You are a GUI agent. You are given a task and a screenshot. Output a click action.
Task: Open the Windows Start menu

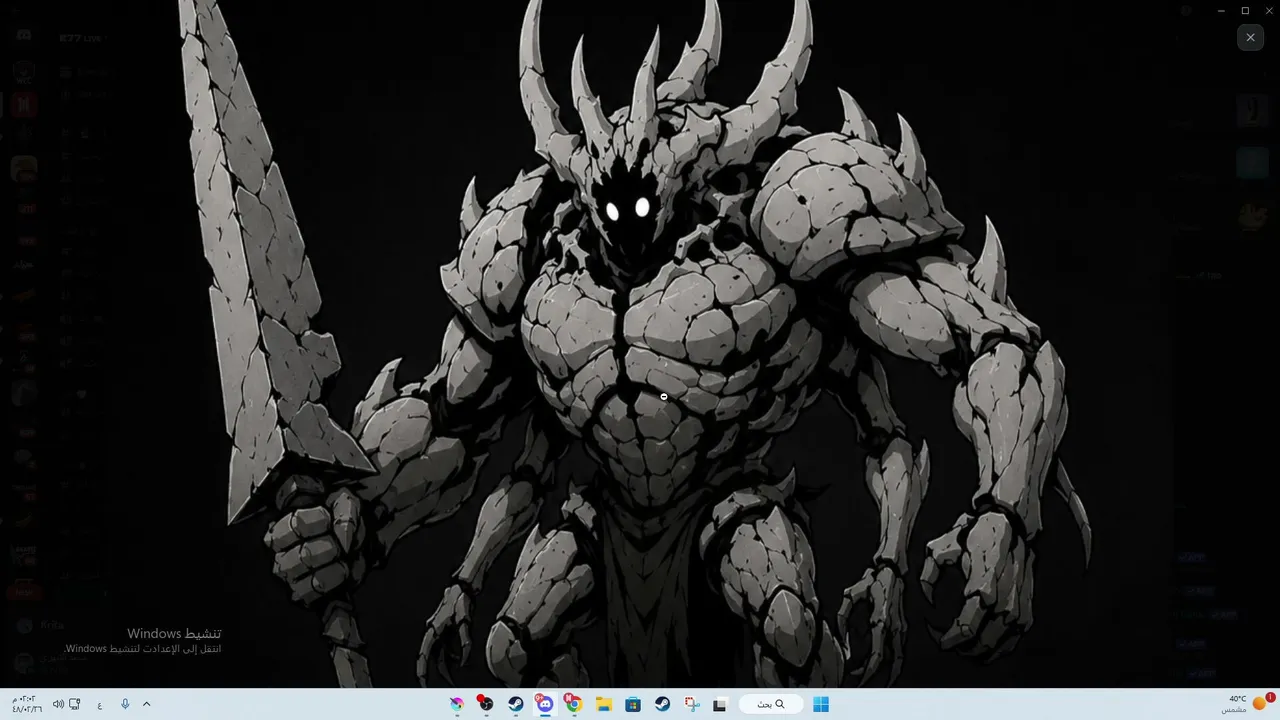click(821, 704)
